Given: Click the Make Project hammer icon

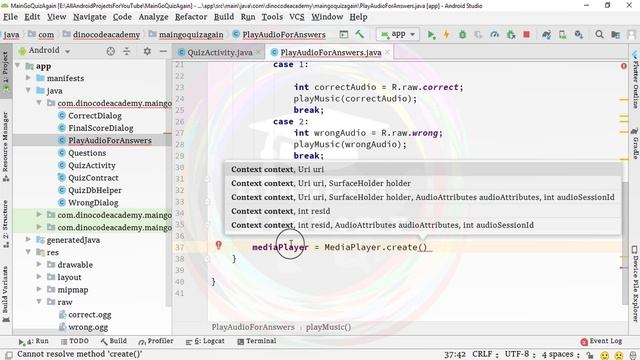Looking at the screenshot, I should (360, 34).
